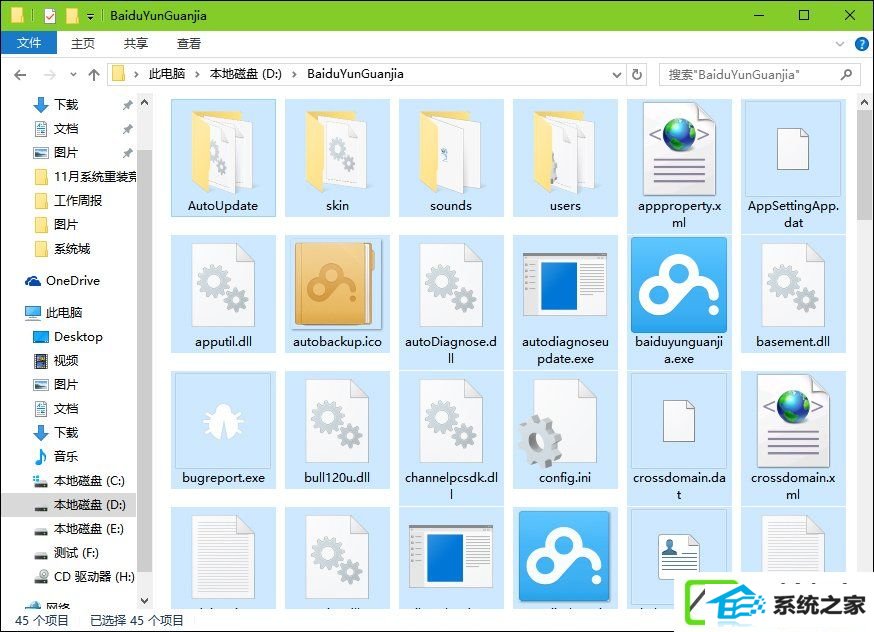Expand the 本地磁盘 (D:) breadcrumb arrow
The width and height of the screenshot is (874, 632).
(x=294, y=74)
